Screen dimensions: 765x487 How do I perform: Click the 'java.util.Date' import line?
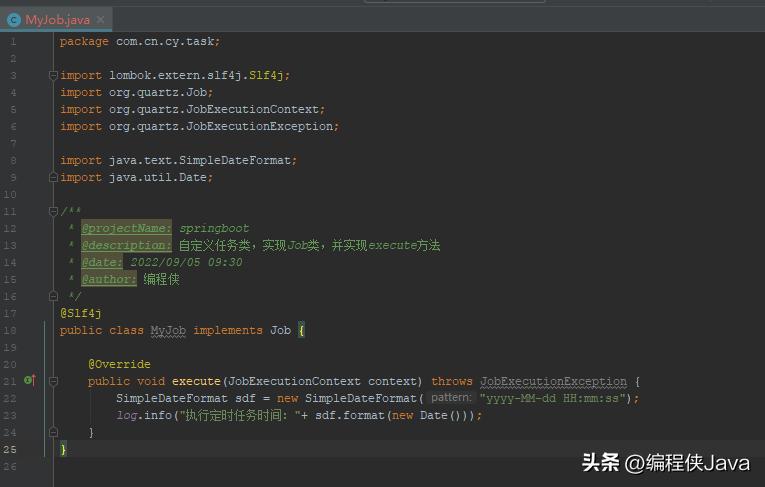click(x=137, y=177)
